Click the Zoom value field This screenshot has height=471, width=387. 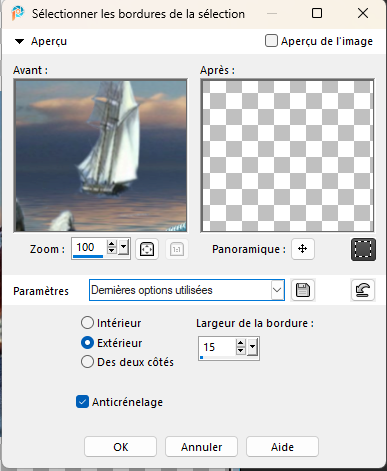point(89,247)
